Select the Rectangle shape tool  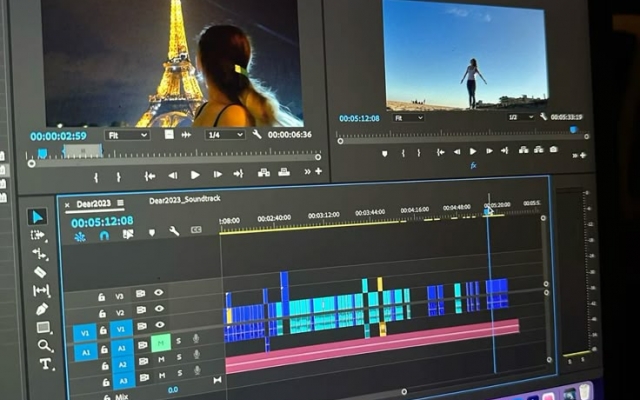[44, 327]
